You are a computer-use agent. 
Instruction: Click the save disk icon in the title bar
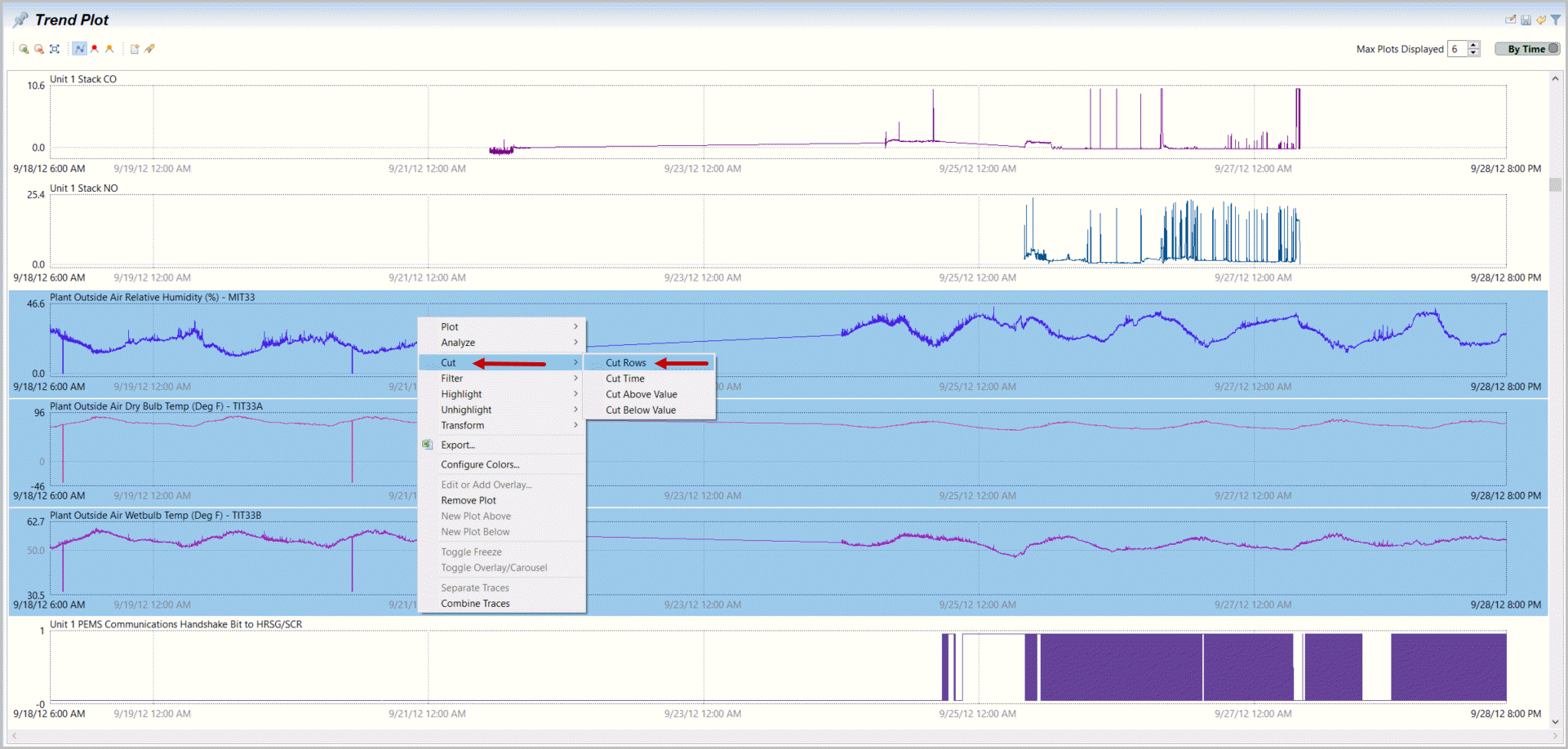coord(1526,20)
